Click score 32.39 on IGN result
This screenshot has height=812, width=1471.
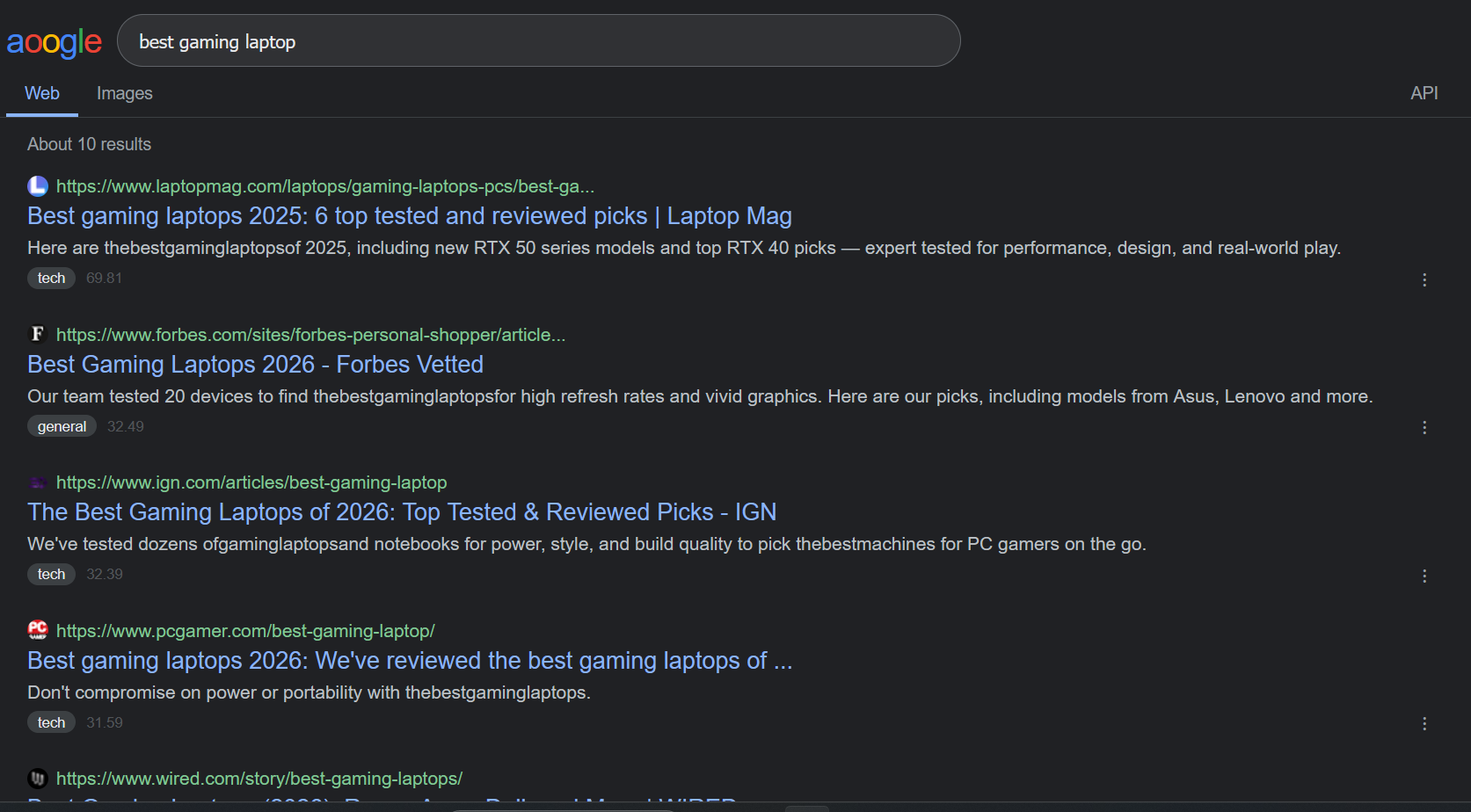point(104,574)
